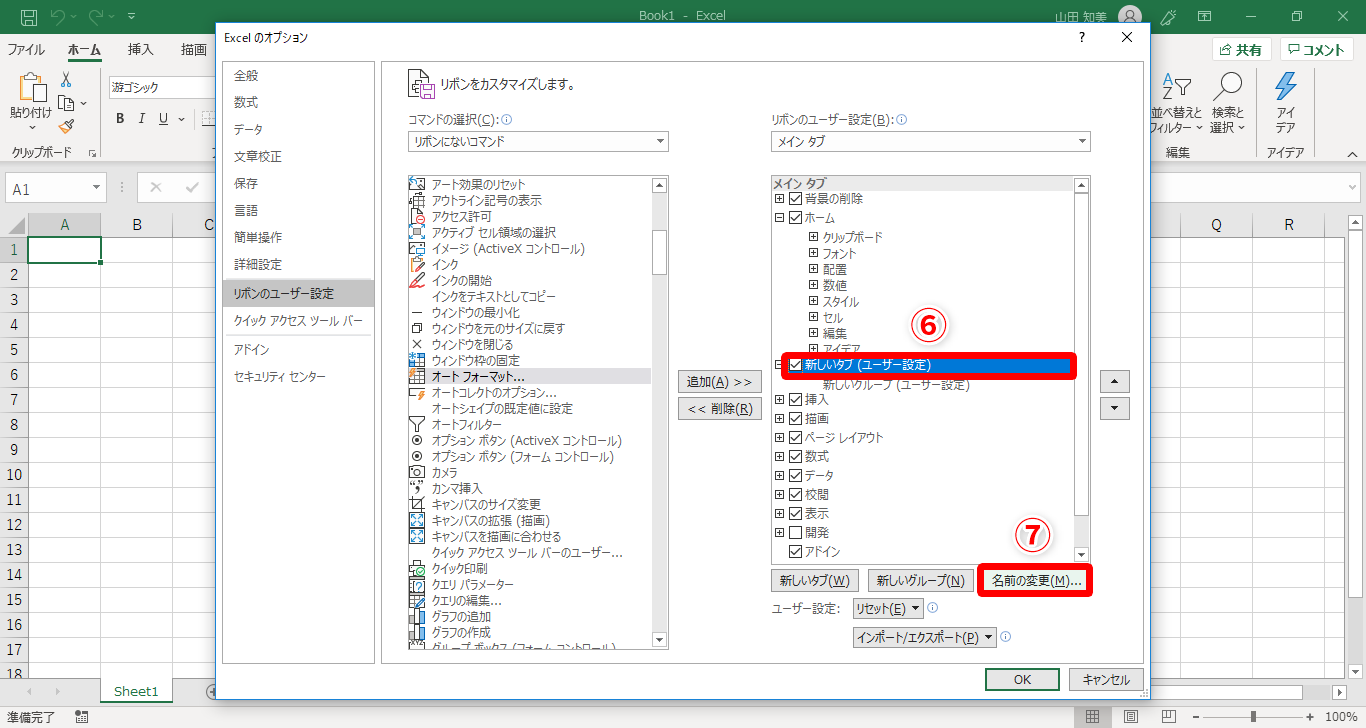The image size is (1366, 728).
Task: Uncheck the ホーム checkbox in the tab tree
Action: pos(796,218)
